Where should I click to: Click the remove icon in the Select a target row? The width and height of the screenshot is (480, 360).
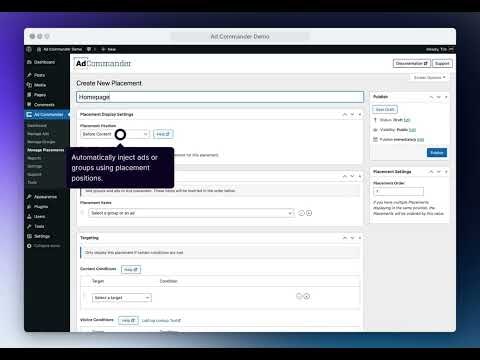click(x=299, y=296)
